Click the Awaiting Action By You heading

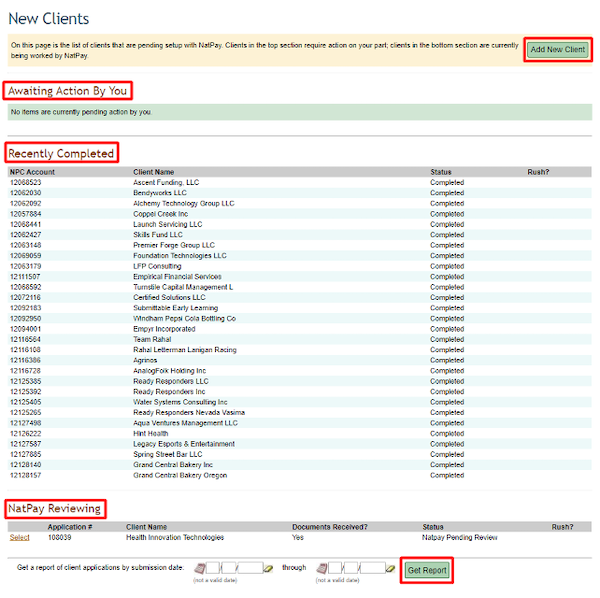click(x=68, y=91)
